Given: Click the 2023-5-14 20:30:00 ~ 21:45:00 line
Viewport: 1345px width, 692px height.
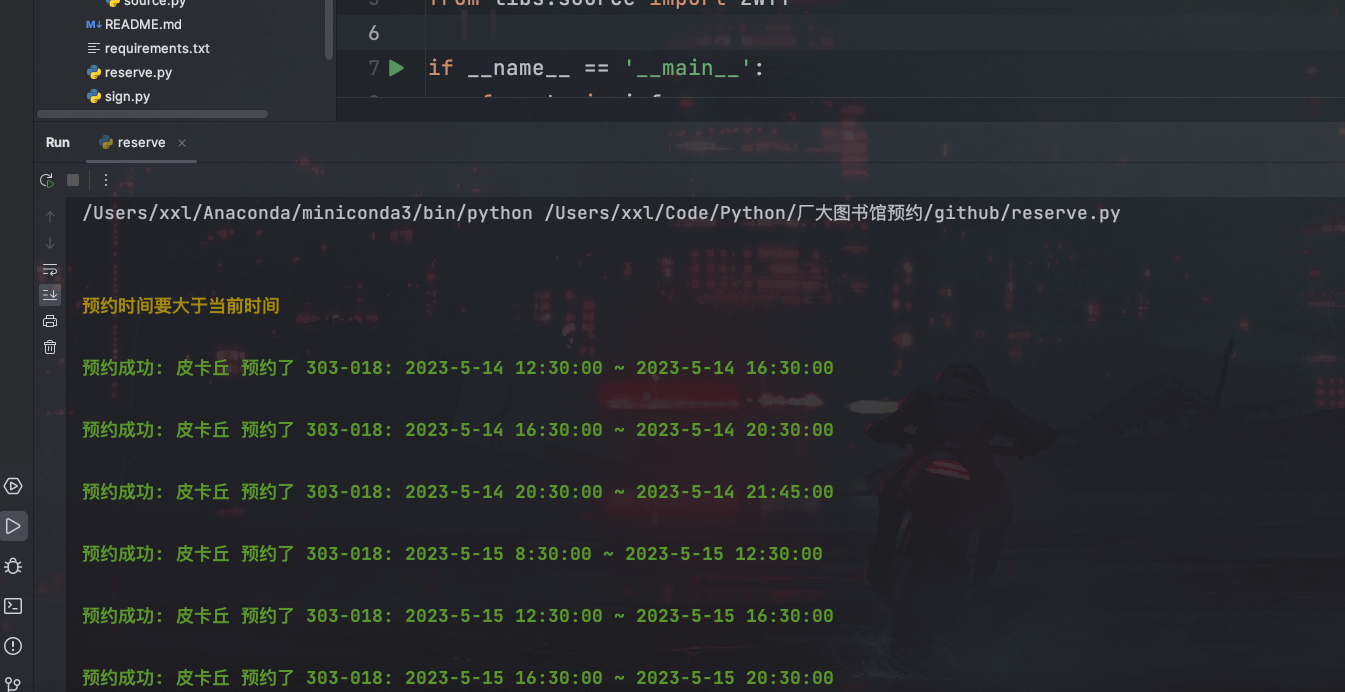Looking at the screenshot, I should (458, 492).
